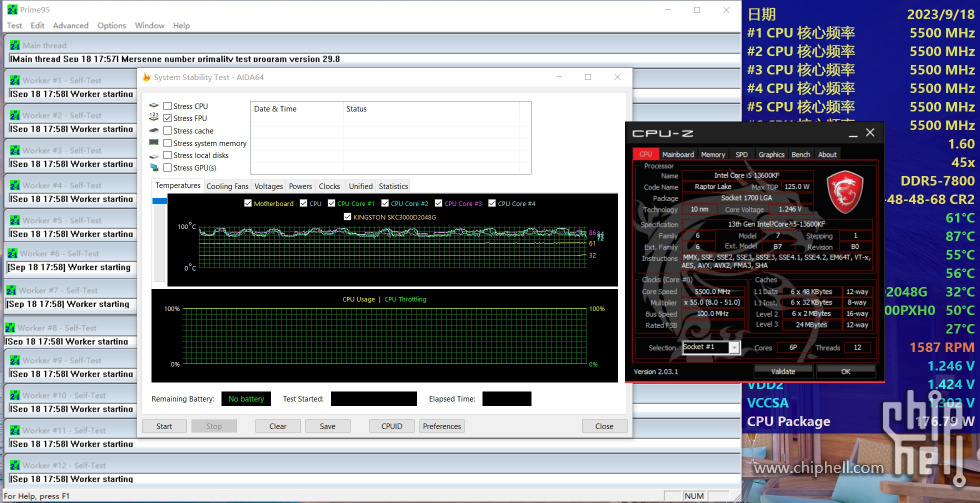Click the Prime95 title bar app icon

[x=12, y=9]
